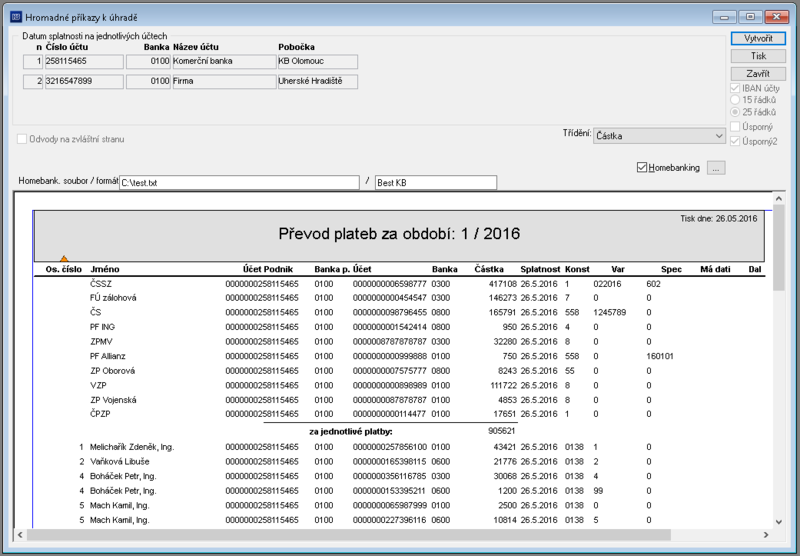This screenshot has width=800, height=556.
Task: Click the vertical scrollbar up arrow
Action: click(779, 198)
